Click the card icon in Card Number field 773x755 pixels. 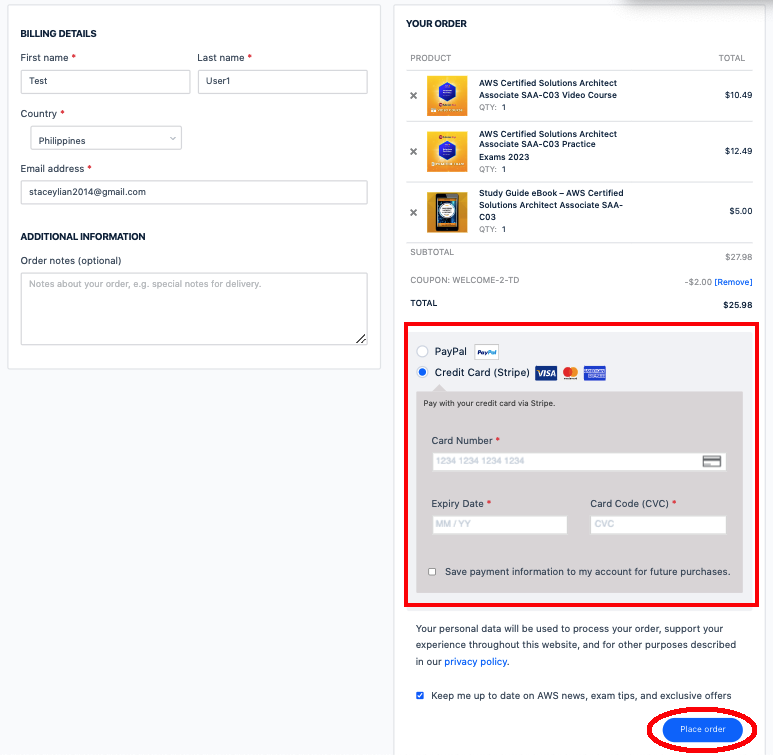point(712,461)
